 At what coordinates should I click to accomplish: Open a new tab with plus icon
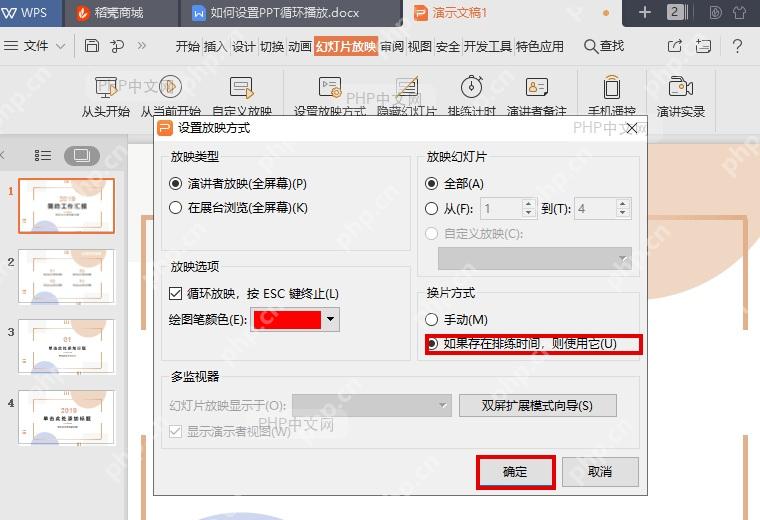645,12
